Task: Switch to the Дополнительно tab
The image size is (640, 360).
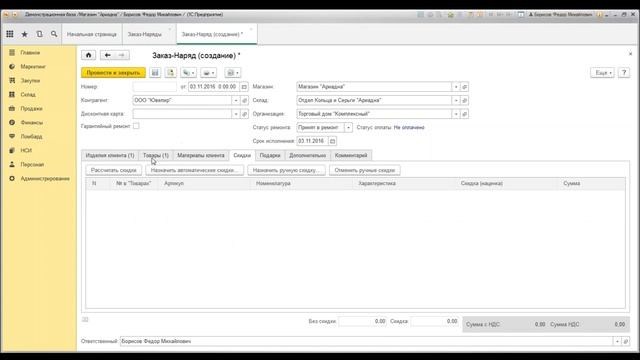Action: [x=307, y=156]
